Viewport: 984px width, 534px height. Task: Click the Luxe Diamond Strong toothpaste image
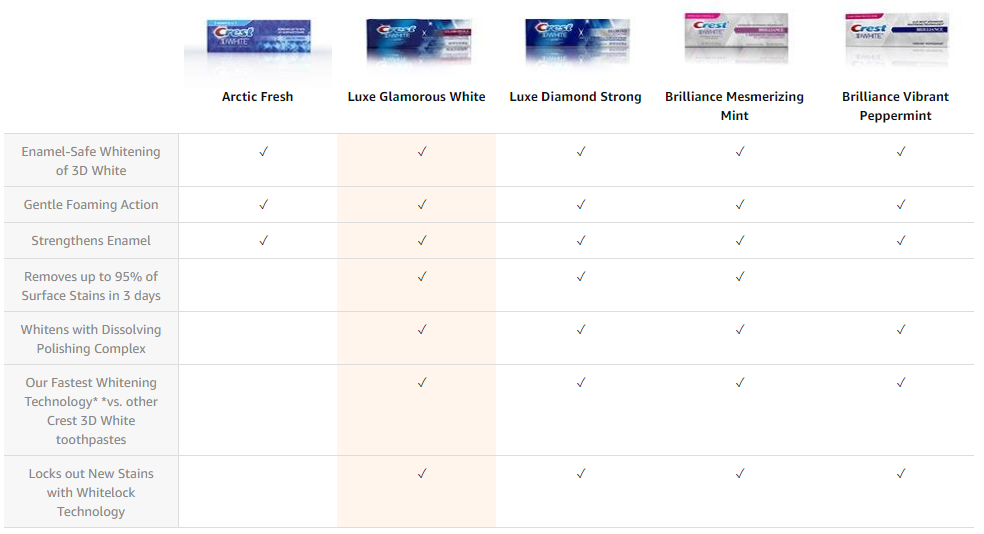pyautogui.click(x=577, y=41)
